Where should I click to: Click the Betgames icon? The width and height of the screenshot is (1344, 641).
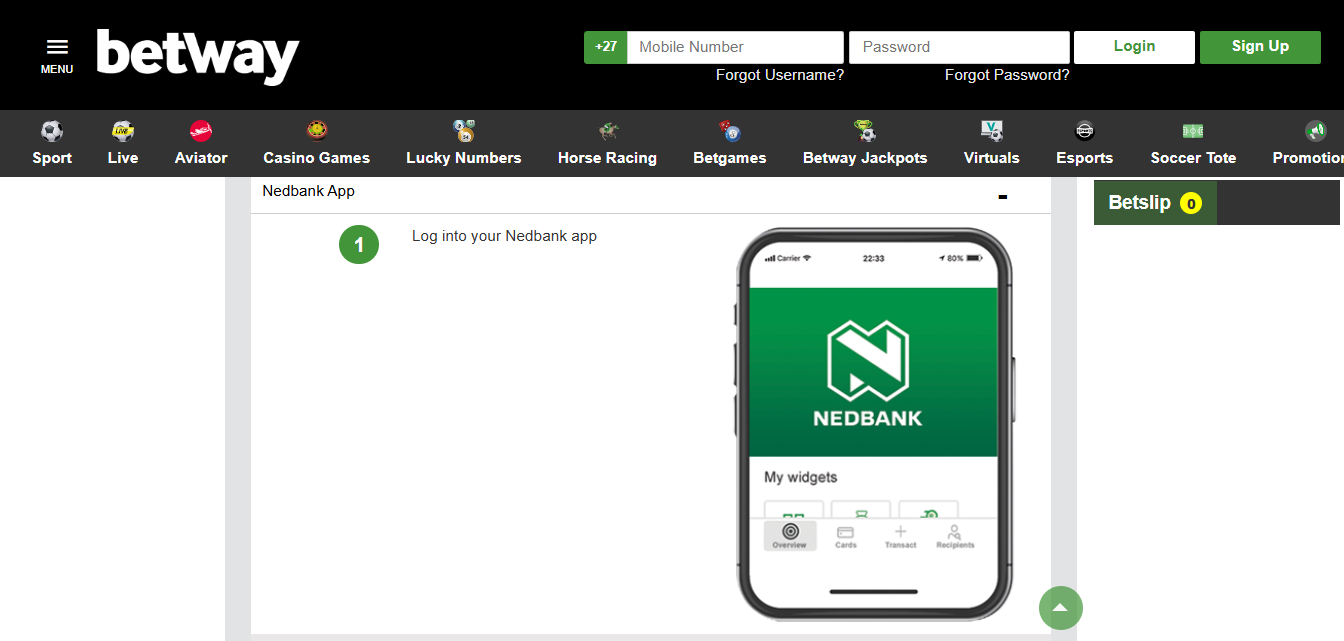729,130
